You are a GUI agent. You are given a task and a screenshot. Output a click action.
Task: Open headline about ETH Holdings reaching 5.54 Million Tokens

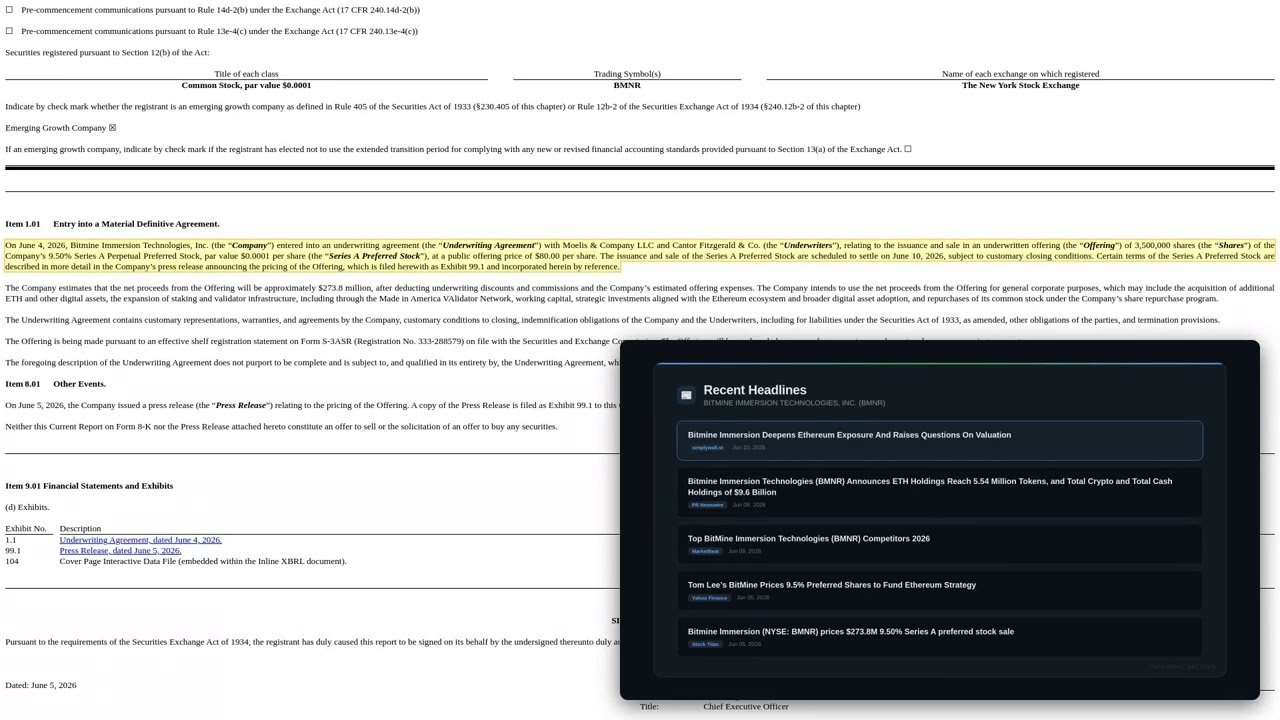click(x=940, y=493)
